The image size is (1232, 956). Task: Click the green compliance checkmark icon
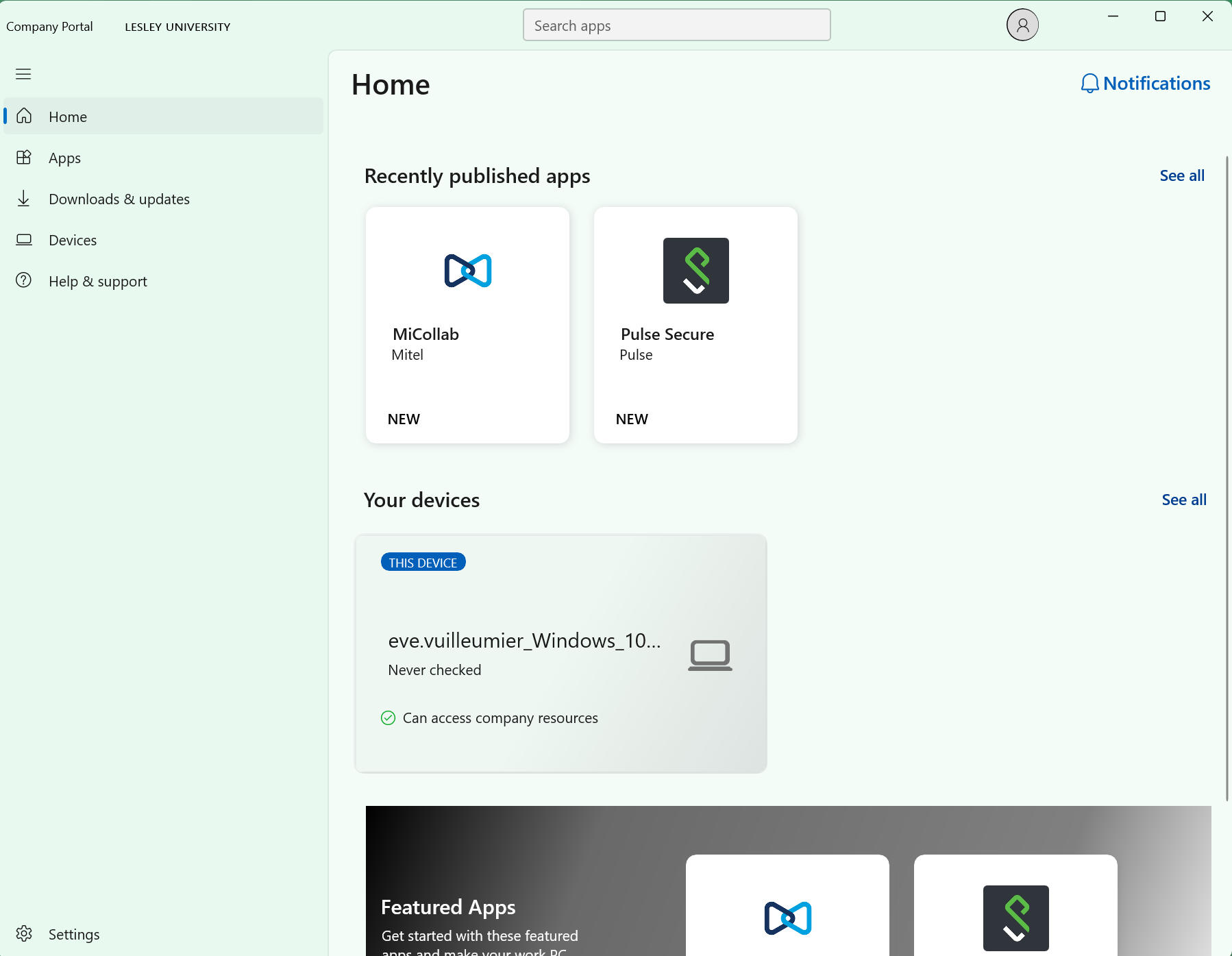tap(388, 718)
